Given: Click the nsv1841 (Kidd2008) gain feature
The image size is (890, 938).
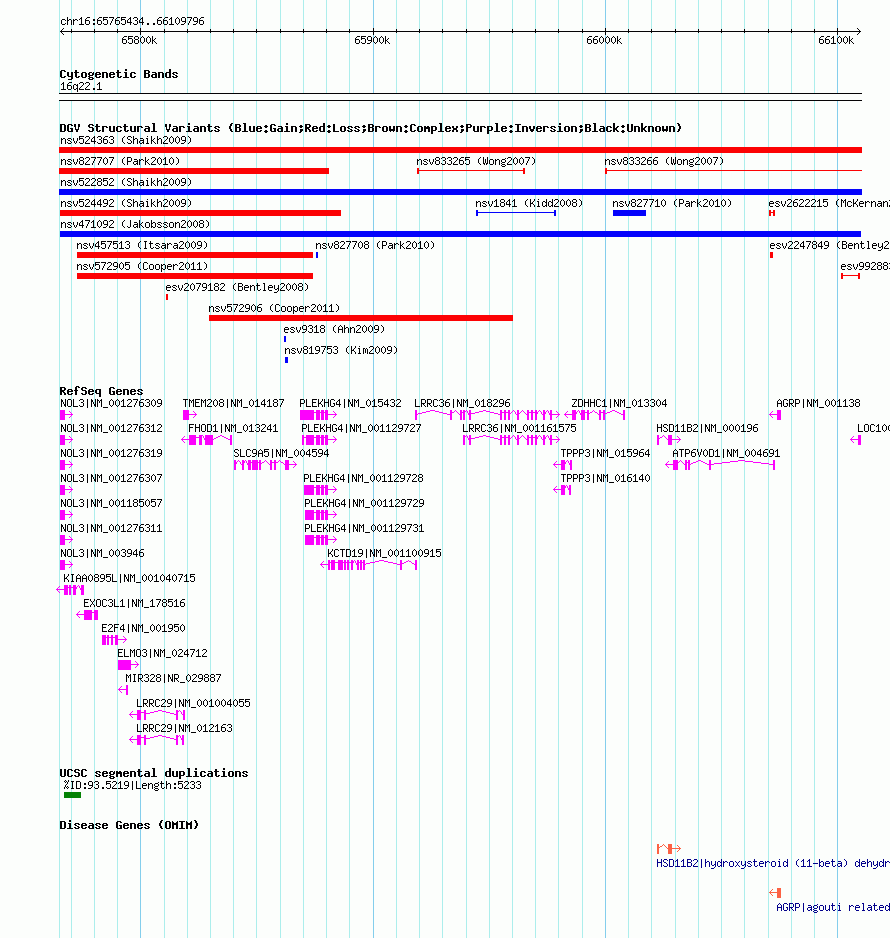Looking at the screenshot, I should pos(516,213).
